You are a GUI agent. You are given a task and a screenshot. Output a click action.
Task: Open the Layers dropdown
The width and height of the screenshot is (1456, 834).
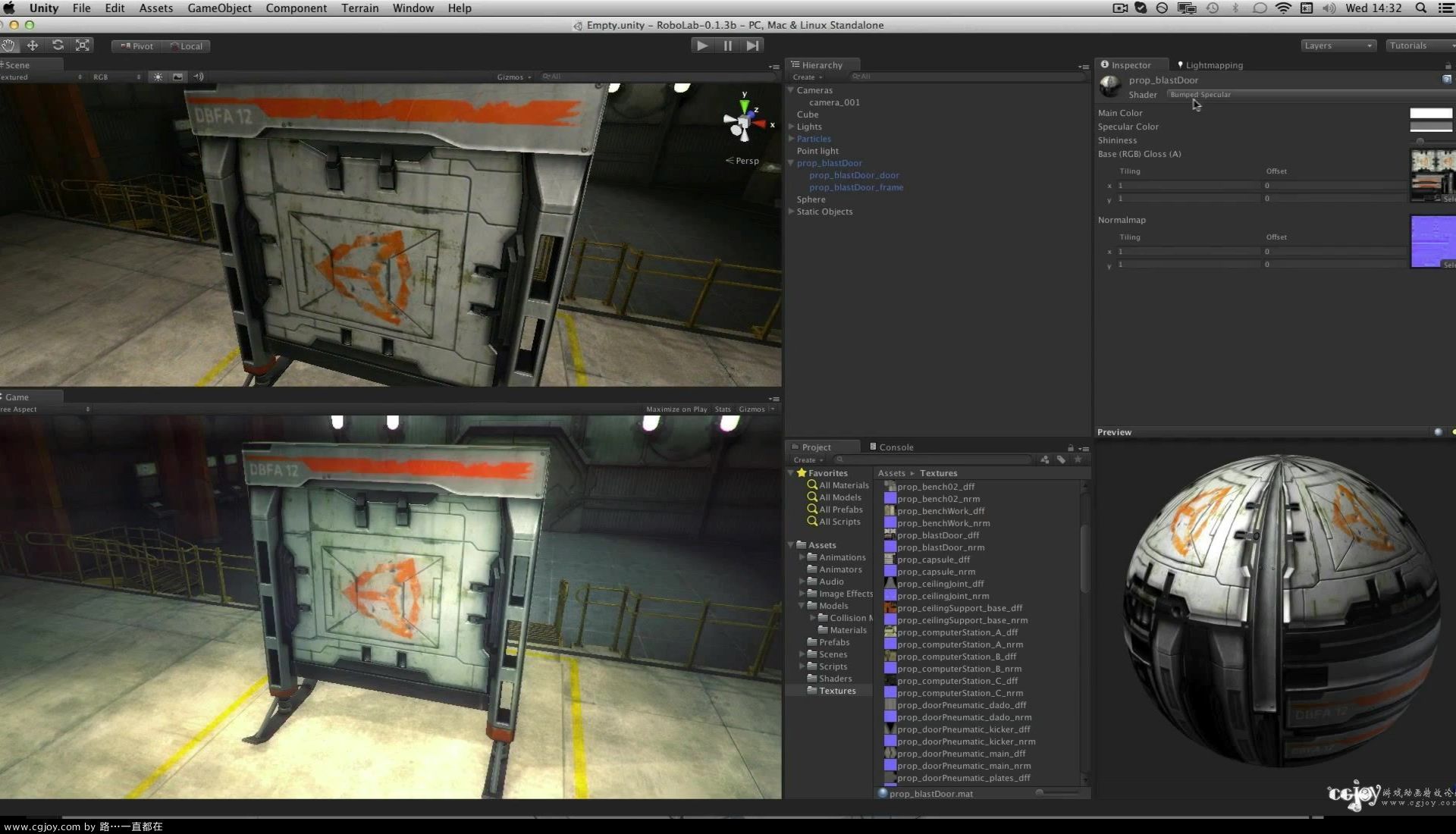(1338, 45)
